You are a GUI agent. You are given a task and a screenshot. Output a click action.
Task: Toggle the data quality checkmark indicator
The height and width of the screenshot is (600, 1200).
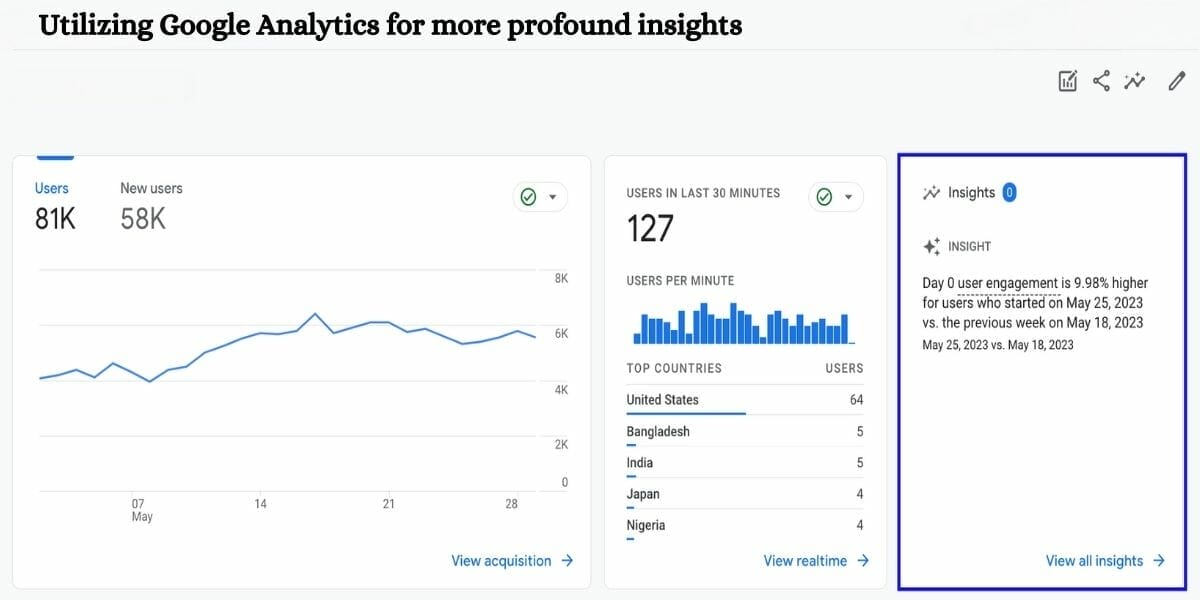528,196
